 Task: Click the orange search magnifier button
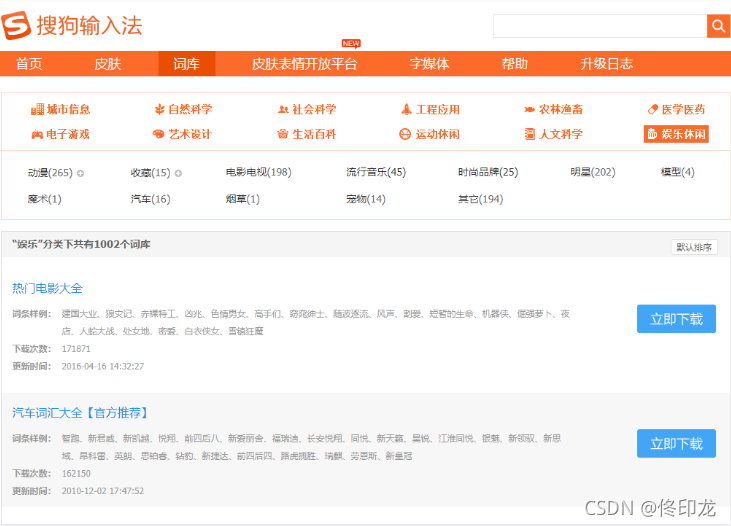pos(718,26)
